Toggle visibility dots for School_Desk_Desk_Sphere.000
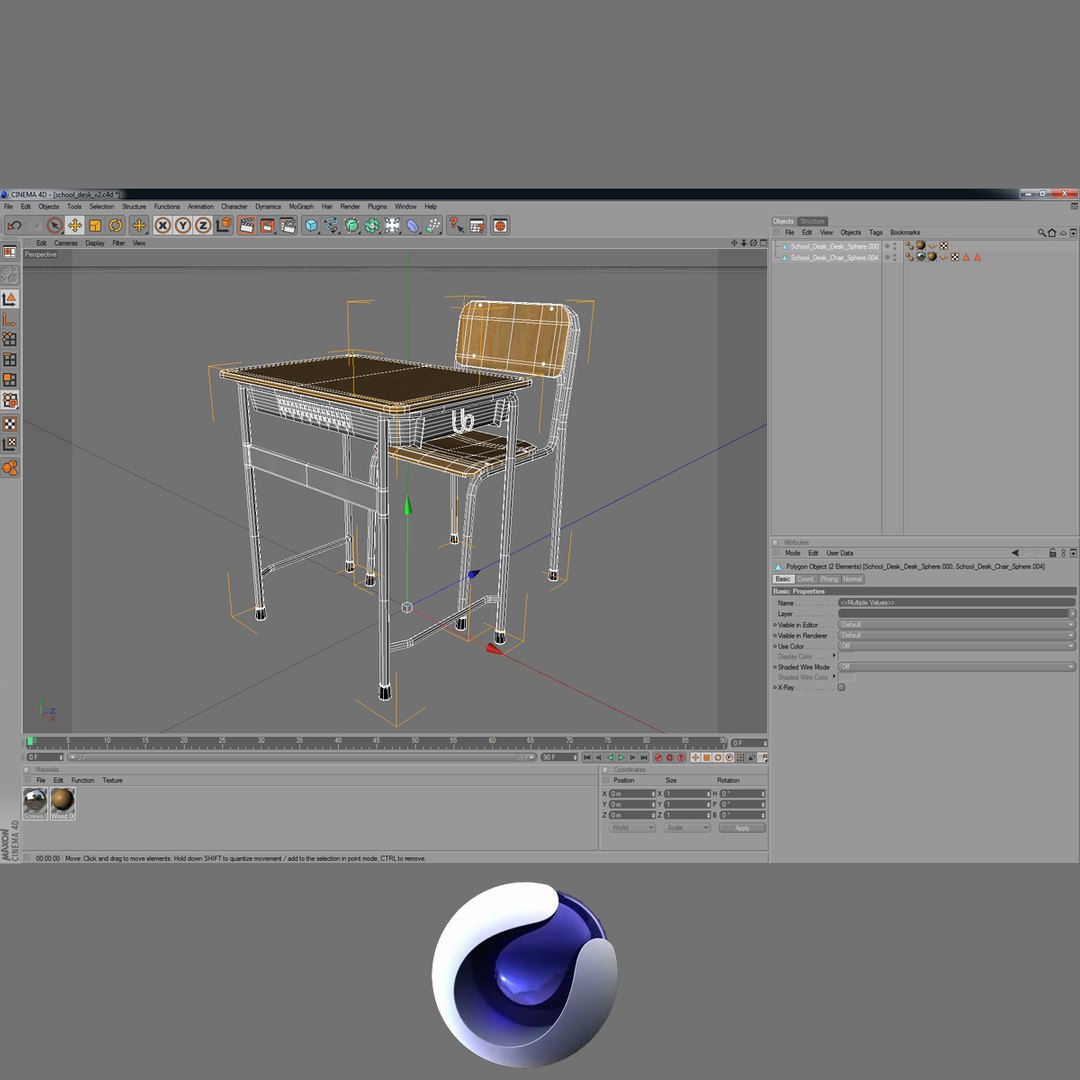The height and width of the screenshot is (1080, 1080). point(895,246)
